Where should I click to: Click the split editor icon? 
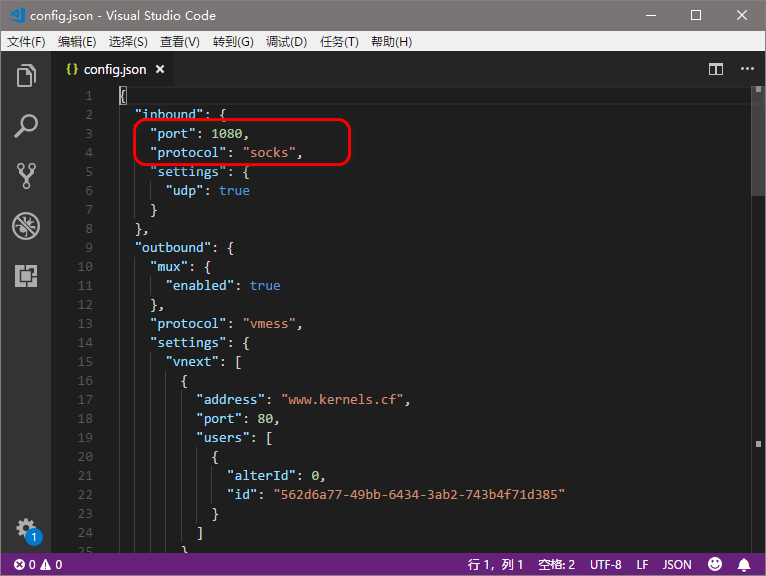point(716,69)
